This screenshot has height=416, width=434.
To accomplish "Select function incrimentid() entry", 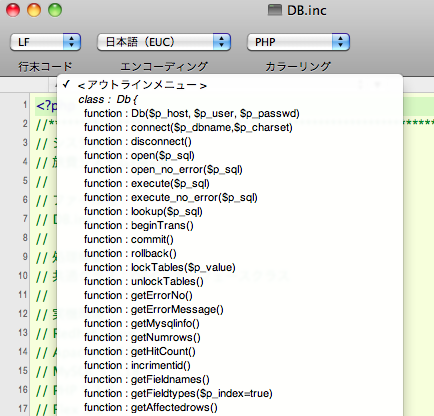I will click(230, 365).
